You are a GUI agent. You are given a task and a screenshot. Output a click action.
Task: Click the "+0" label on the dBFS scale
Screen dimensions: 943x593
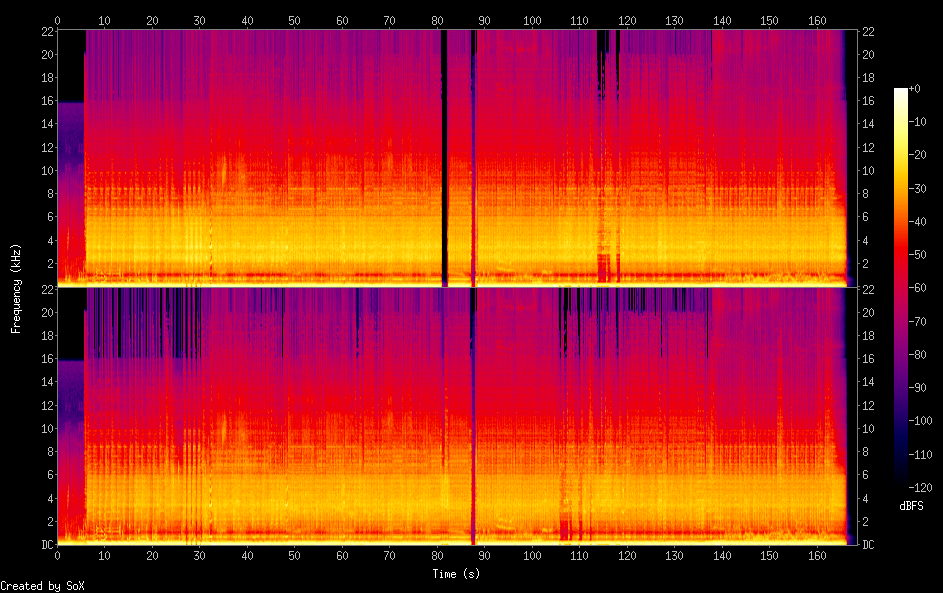pyautogui.click(x=915, y=89)
